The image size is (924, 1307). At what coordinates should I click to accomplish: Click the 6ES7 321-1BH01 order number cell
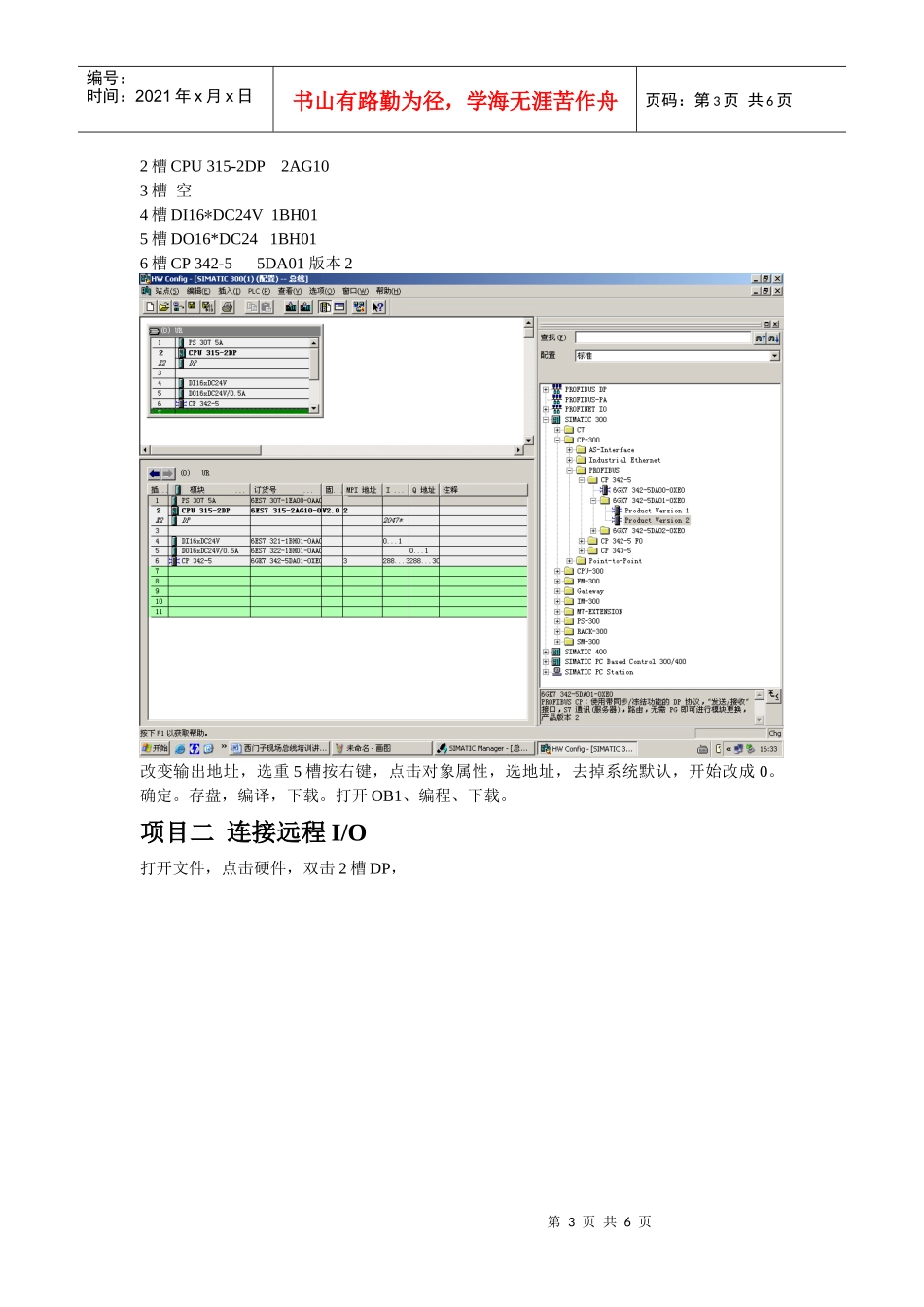click(286, 541)
